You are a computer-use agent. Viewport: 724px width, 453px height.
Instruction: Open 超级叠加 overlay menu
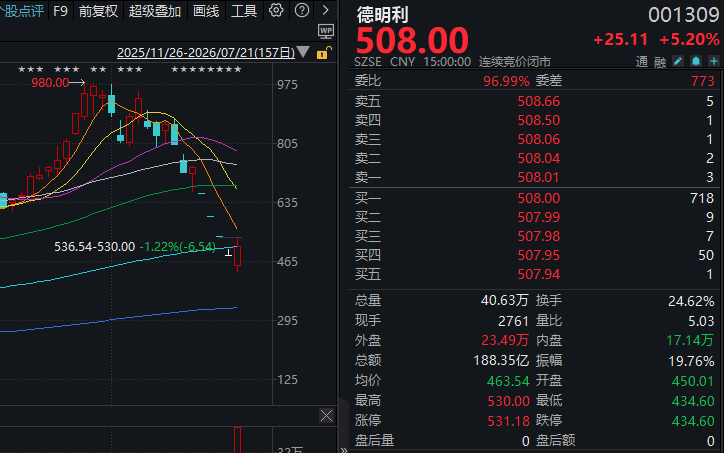(155, 11)
